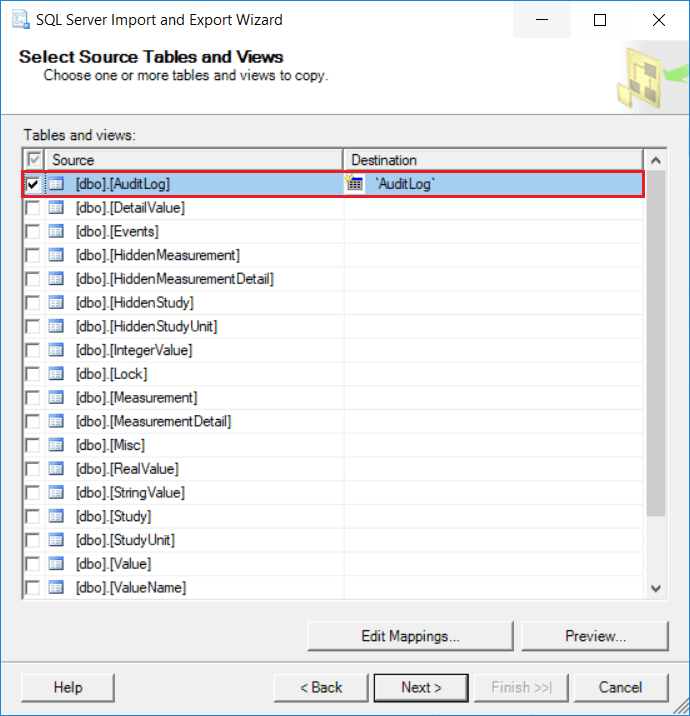The image size is (690, 716).
Task: Click the Destination column header
Action: 494,160
